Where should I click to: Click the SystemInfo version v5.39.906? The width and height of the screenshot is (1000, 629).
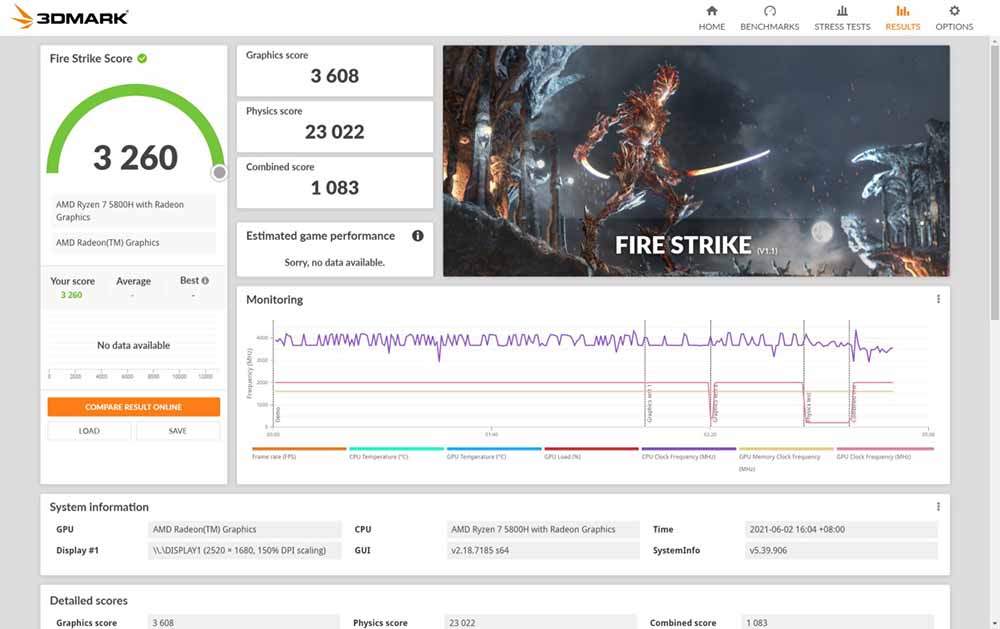[841, 551]
